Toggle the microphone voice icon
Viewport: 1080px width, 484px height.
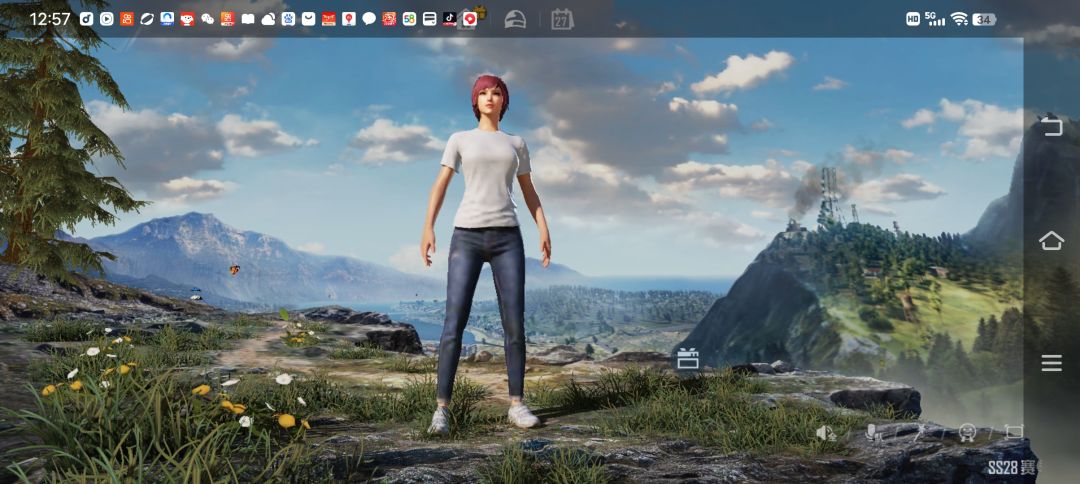click(x=874, y=432)
